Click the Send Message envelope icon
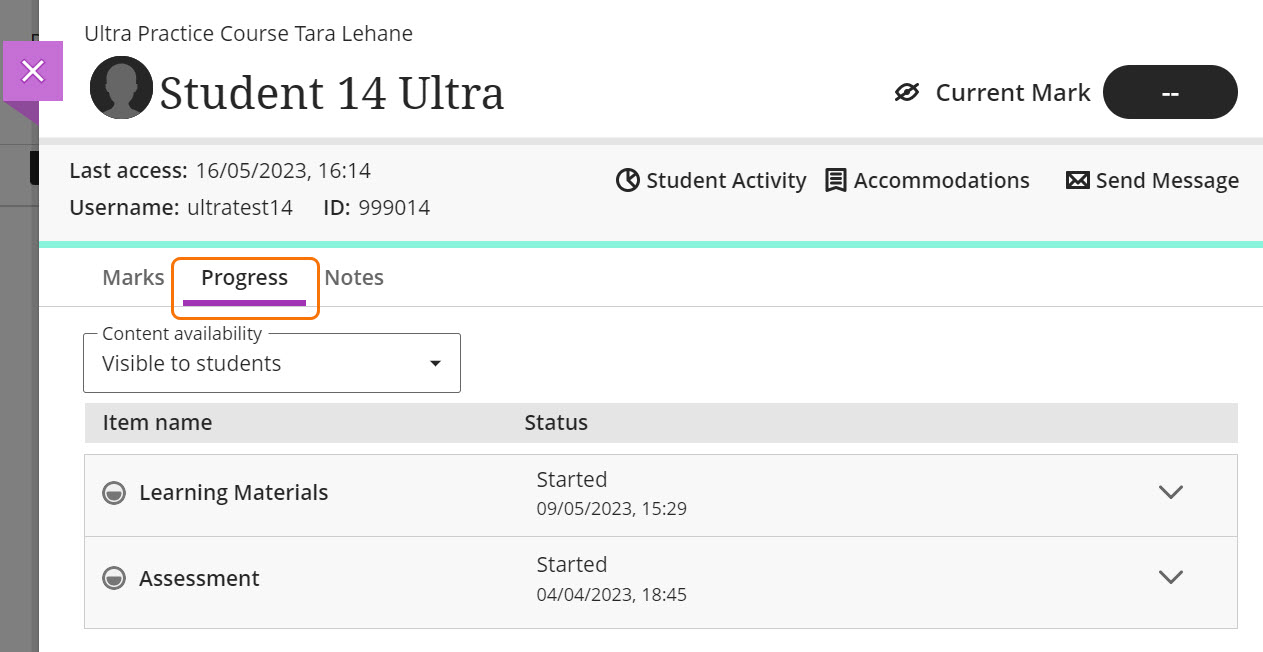The image size is (1263, 652). pyautogui.click(x=1077, y=180)
